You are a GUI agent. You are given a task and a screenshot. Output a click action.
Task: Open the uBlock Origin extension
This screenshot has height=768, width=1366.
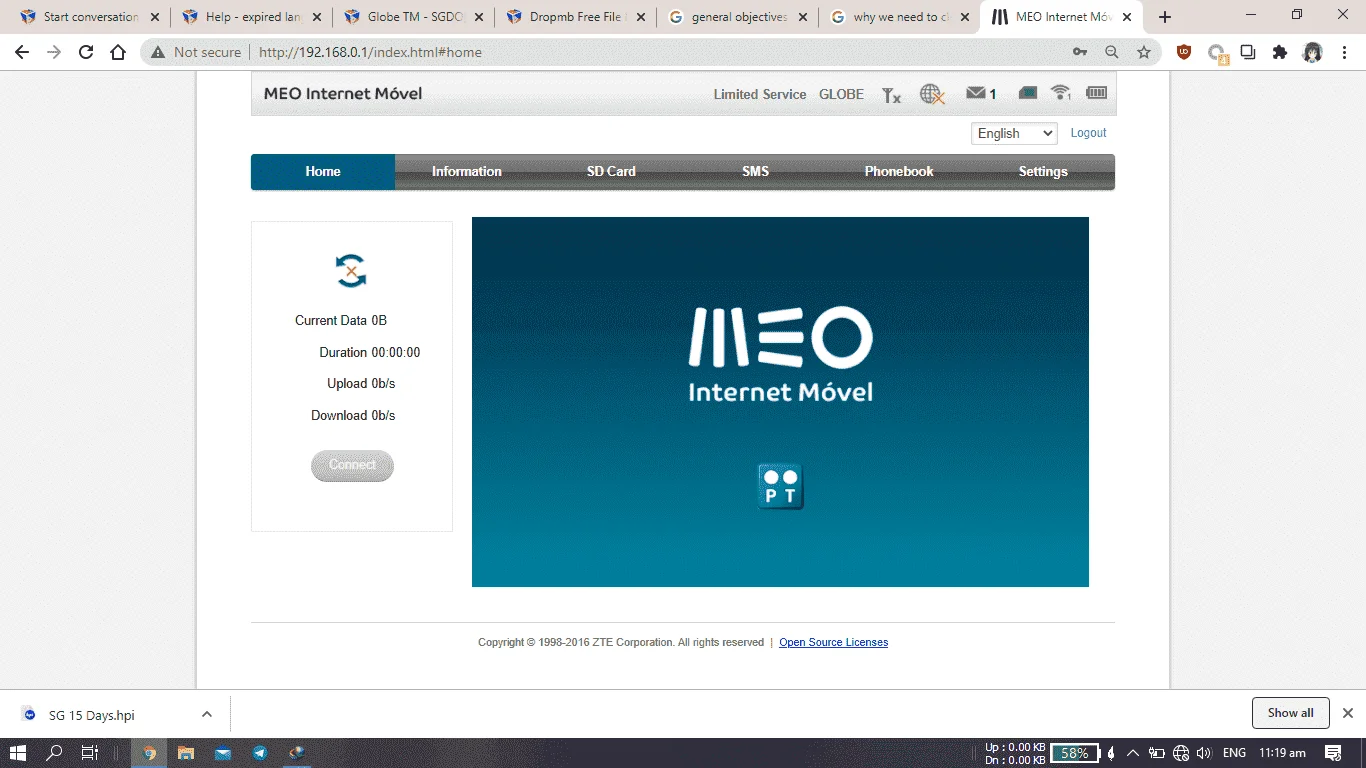coord(1184,52)
